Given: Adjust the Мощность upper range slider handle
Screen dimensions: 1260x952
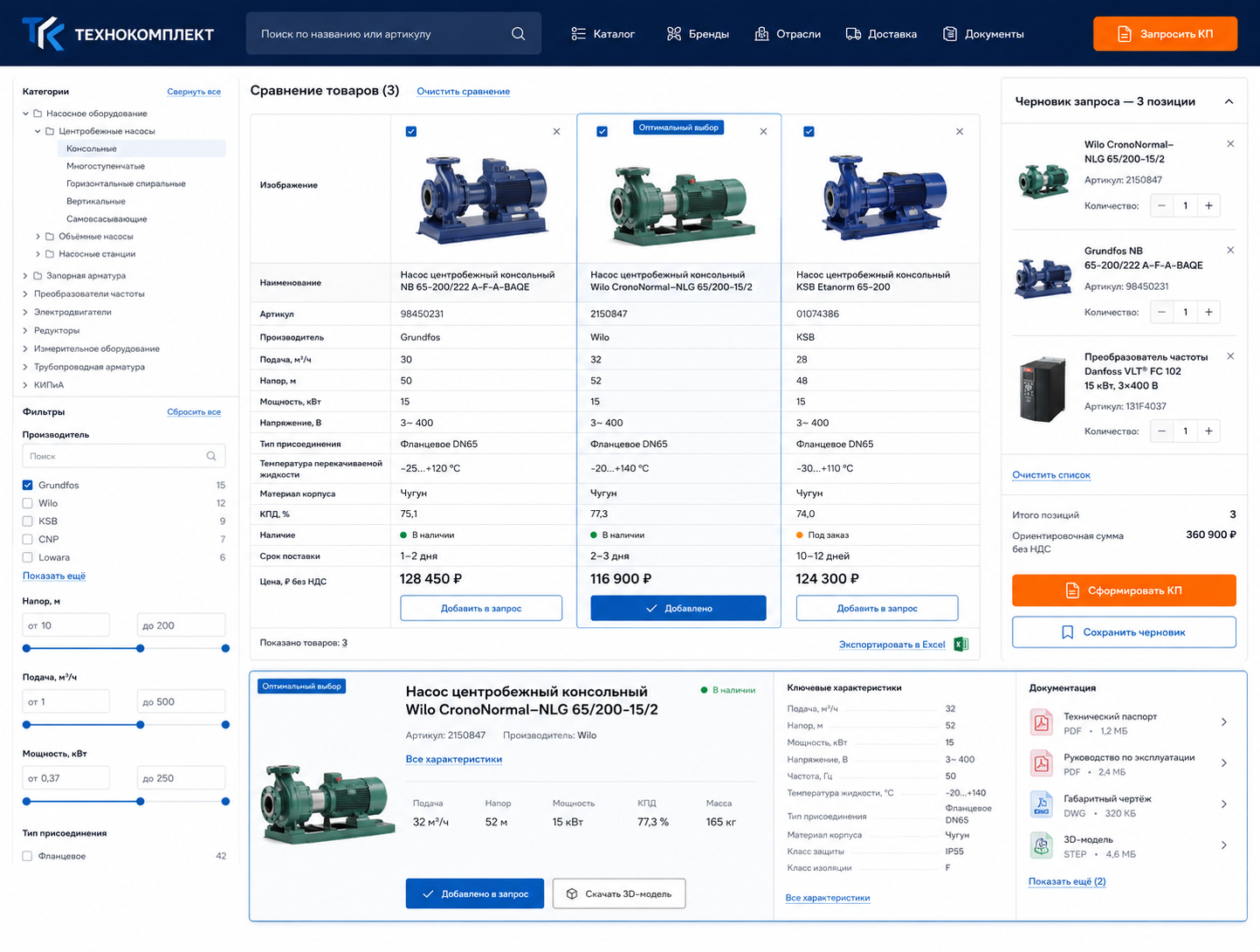Looking at the screenshot, I should (225, 801).
